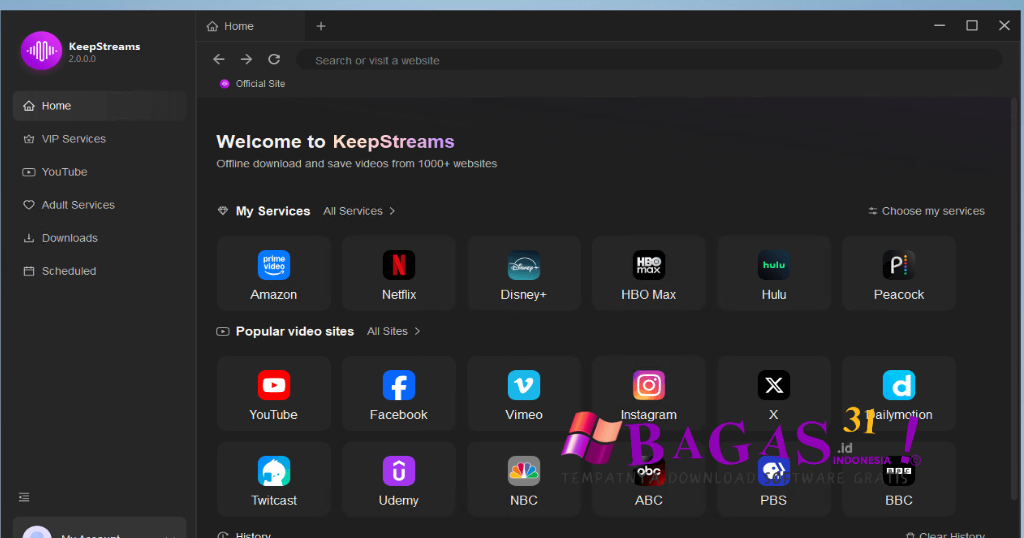The width and height of the screenshot is (1024, 538).
Task: Open the PBS site tile
Action: 774,479
